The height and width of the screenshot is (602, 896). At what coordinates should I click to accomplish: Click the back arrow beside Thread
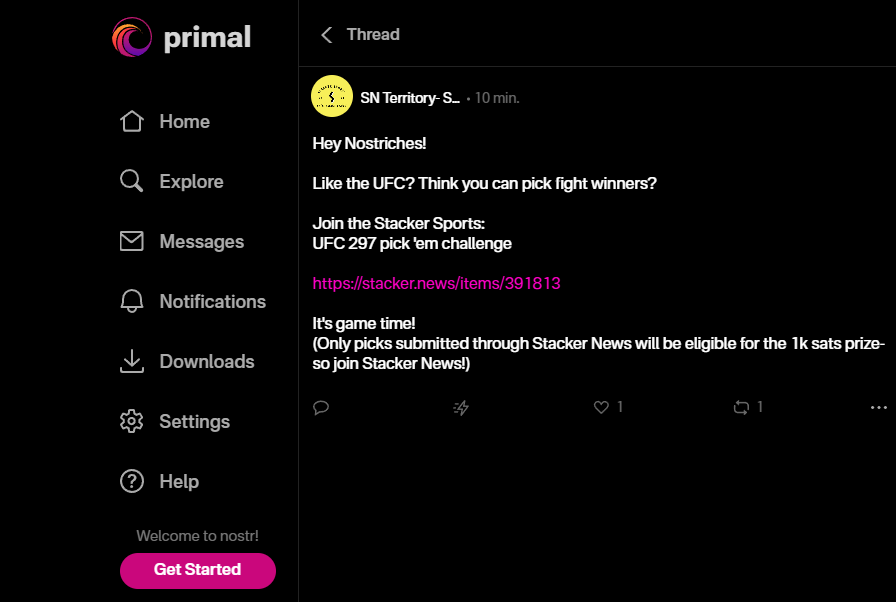[326, 35]
